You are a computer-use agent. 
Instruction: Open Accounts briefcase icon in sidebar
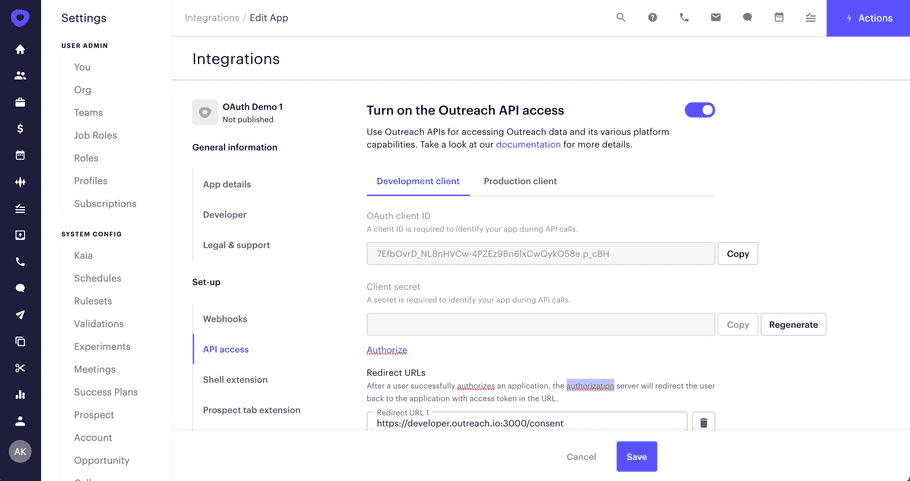pyautogui.click(x=20, y=102)
